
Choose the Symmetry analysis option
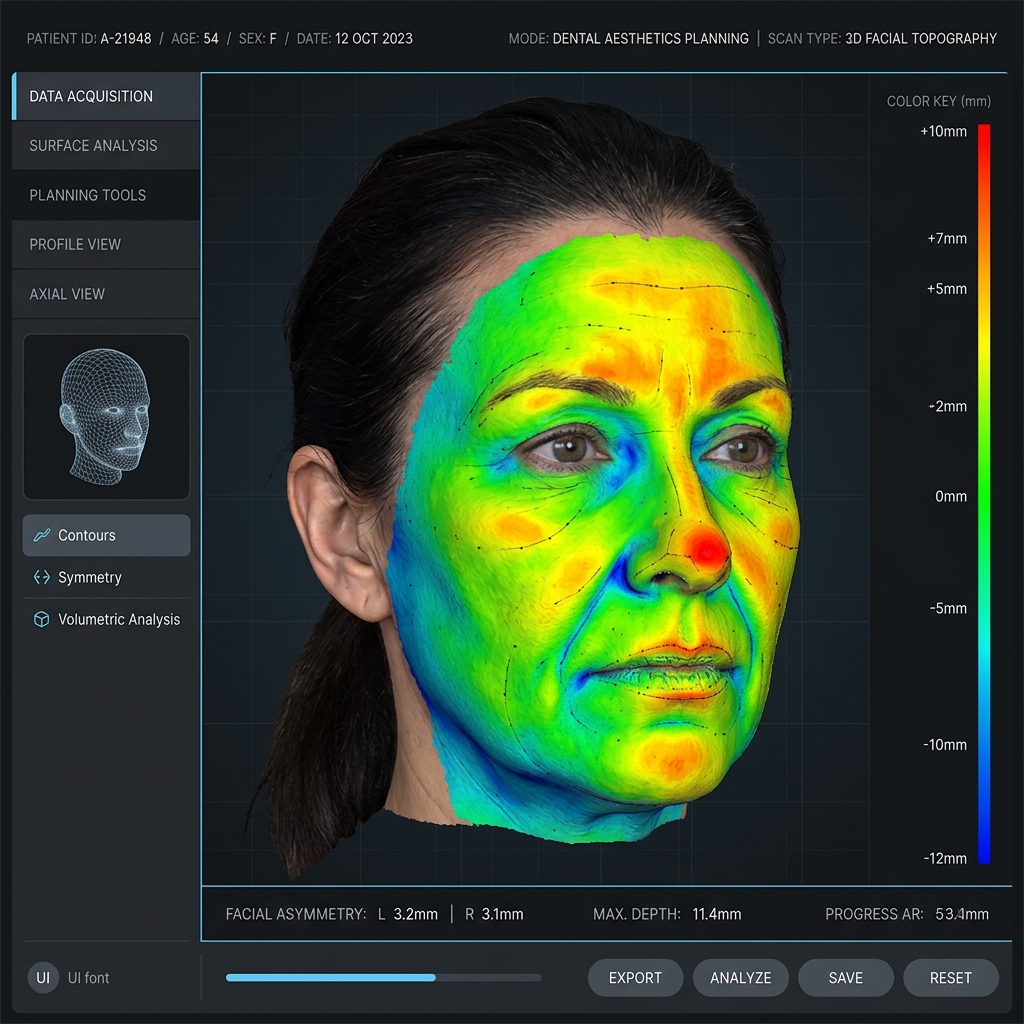point(106,577)
